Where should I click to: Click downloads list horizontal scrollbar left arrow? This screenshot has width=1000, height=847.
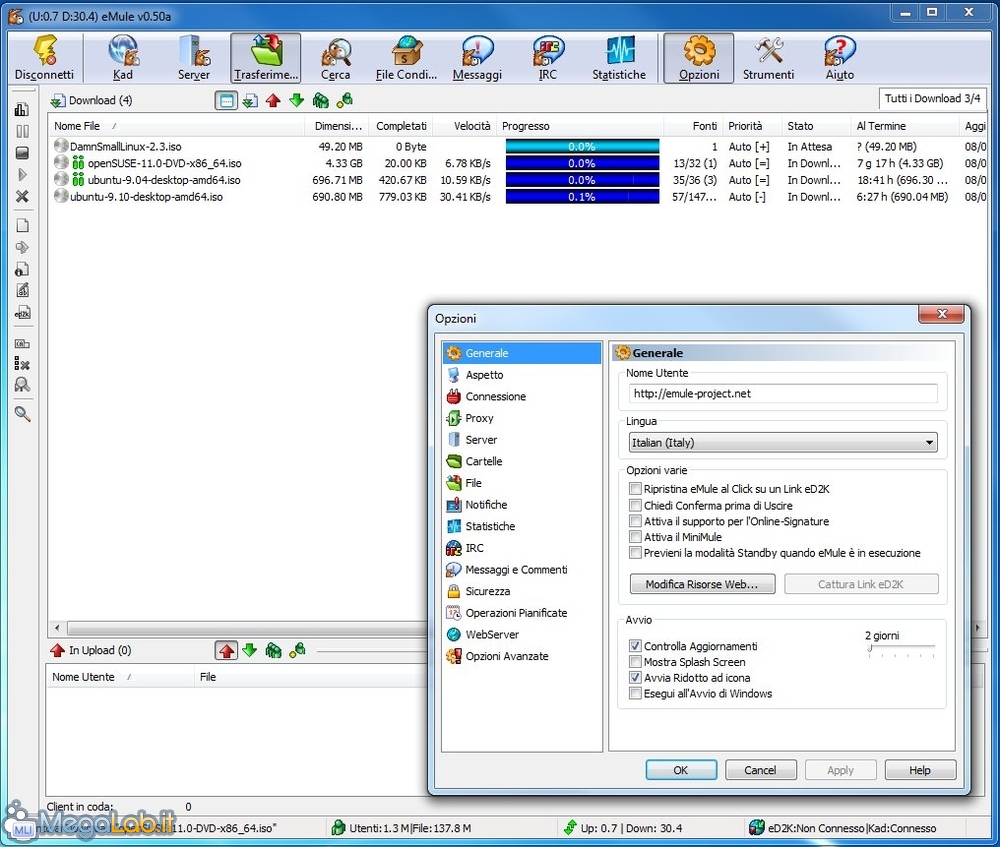[57, 628]
